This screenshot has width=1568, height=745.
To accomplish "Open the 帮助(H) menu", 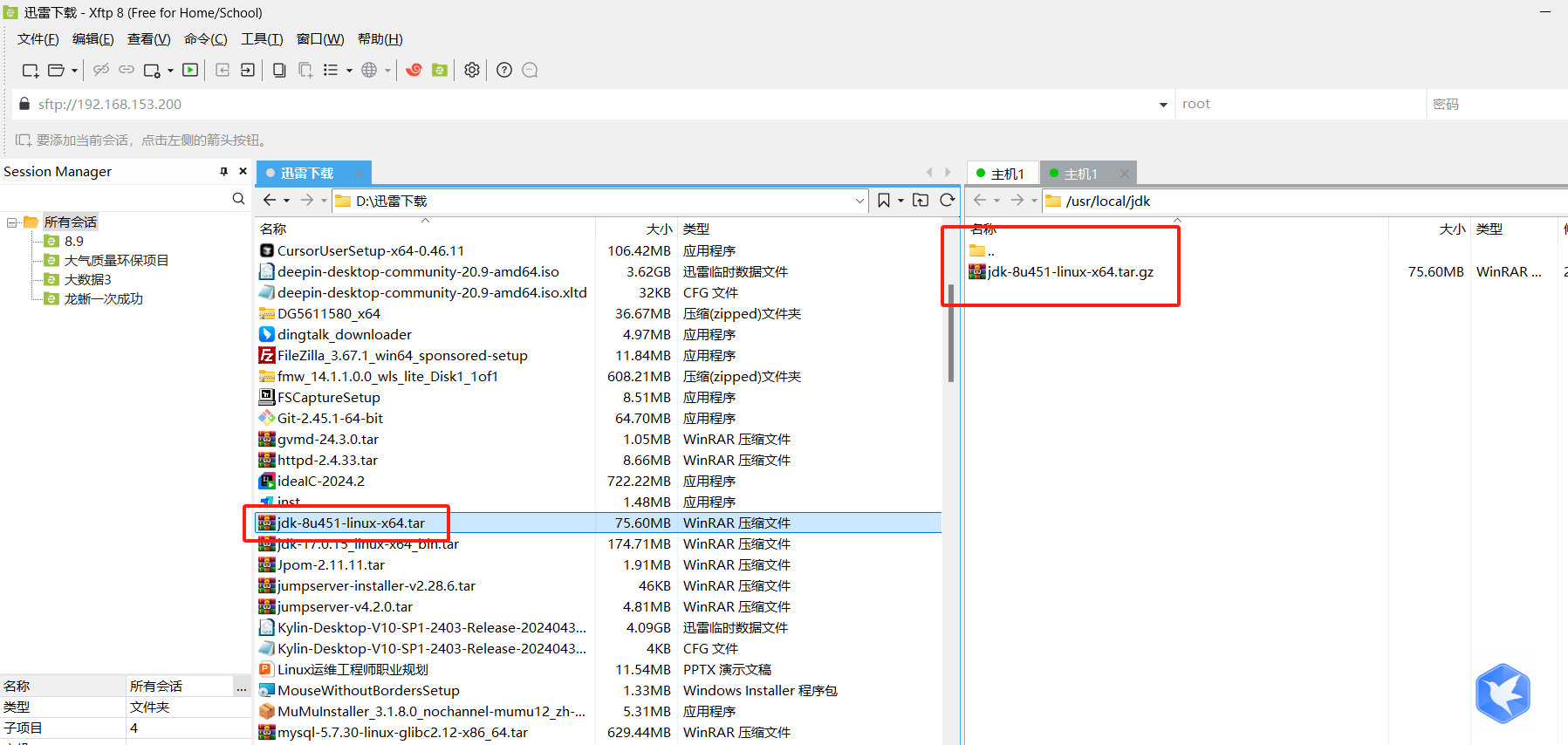I will [x=380, y=39].
